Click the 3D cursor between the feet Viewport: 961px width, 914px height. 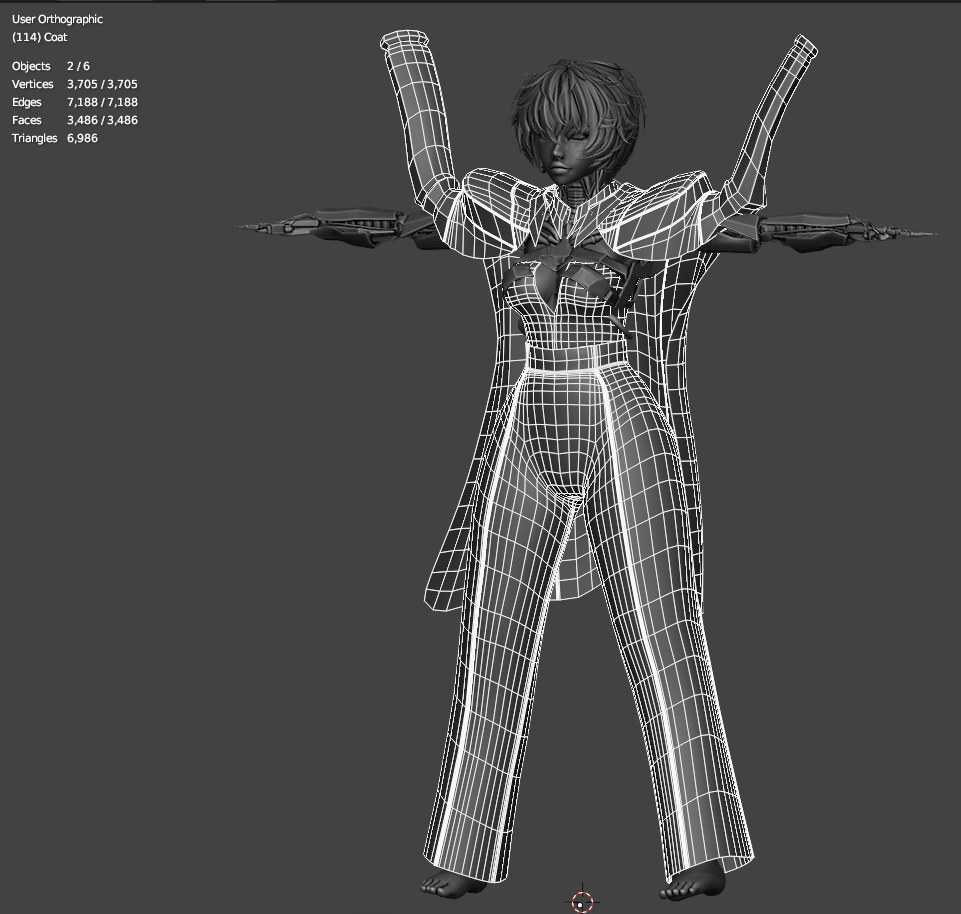click(583, 901)
